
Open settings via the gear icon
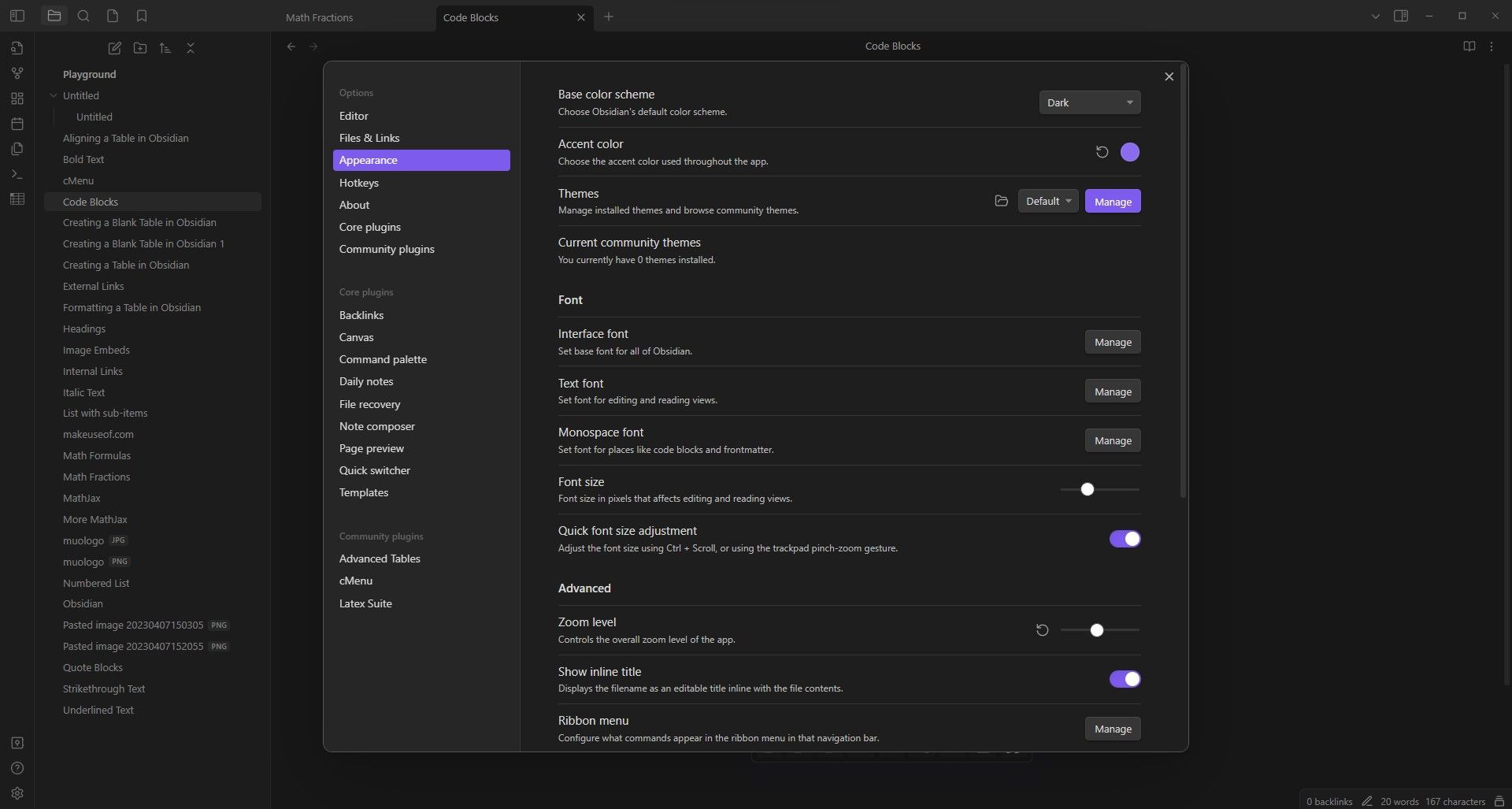click(17, 793)
